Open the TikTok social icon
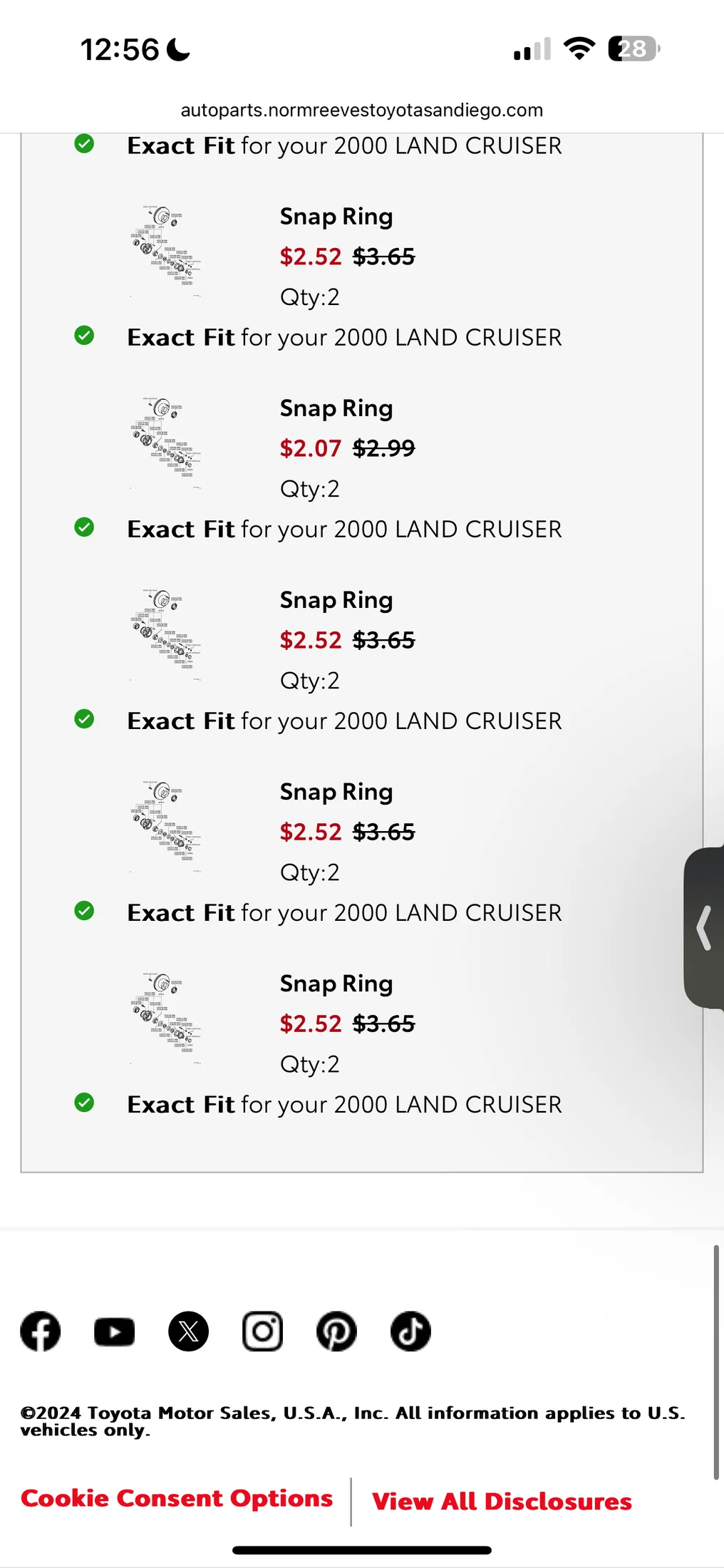The width and height of the screenshot is (724, 1568). pyautogui.click(x=410, y=1331)
